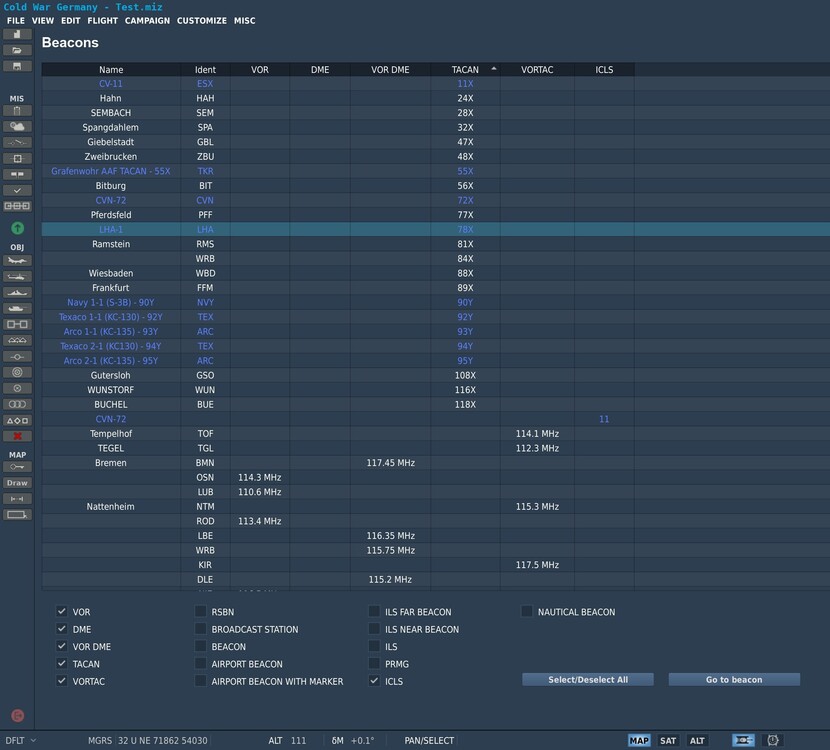Click the rectangle select tool icon
830x750 pixels.
(17, 514)
